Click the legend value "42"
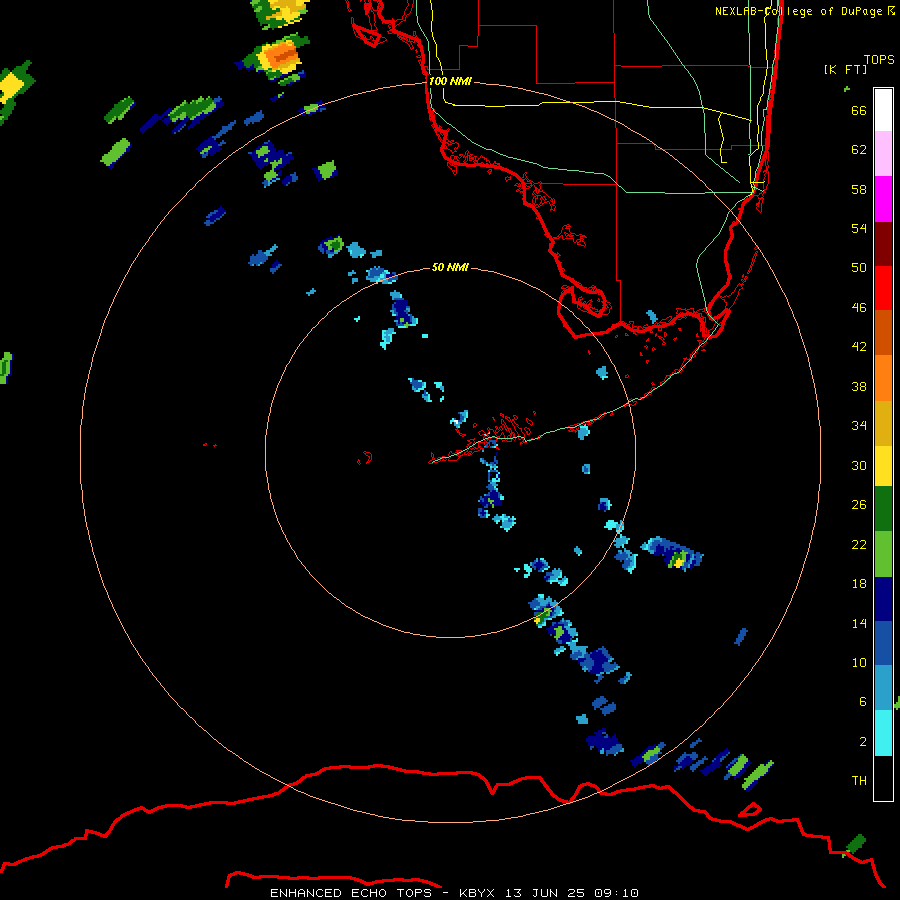 (x=859, y=347)
